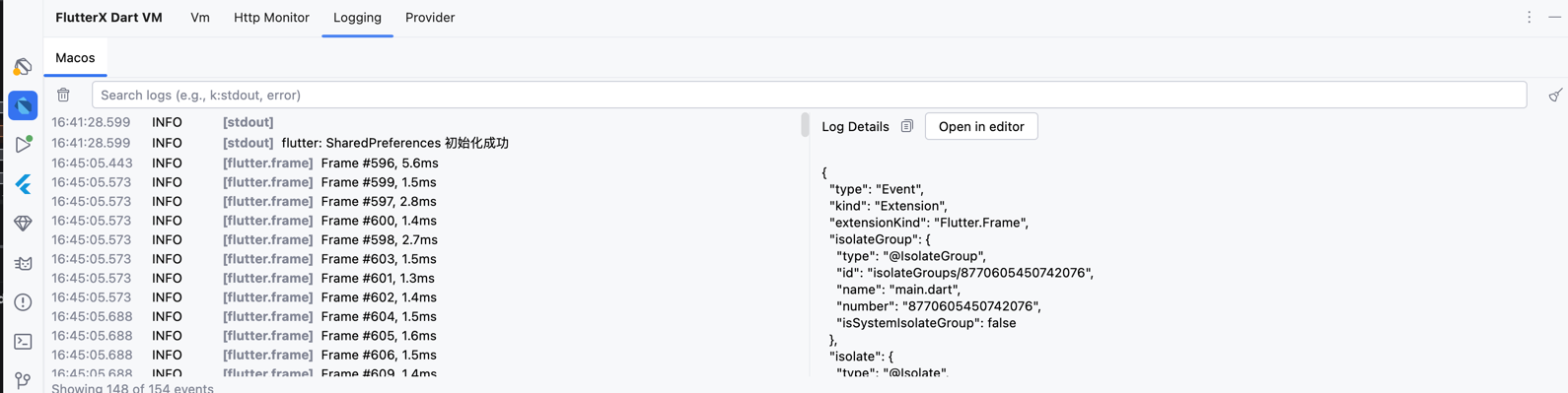This screenshot has height=393, width=1568.
Task: Open the Terminal tool window icon
Action: tap(23, 342)
